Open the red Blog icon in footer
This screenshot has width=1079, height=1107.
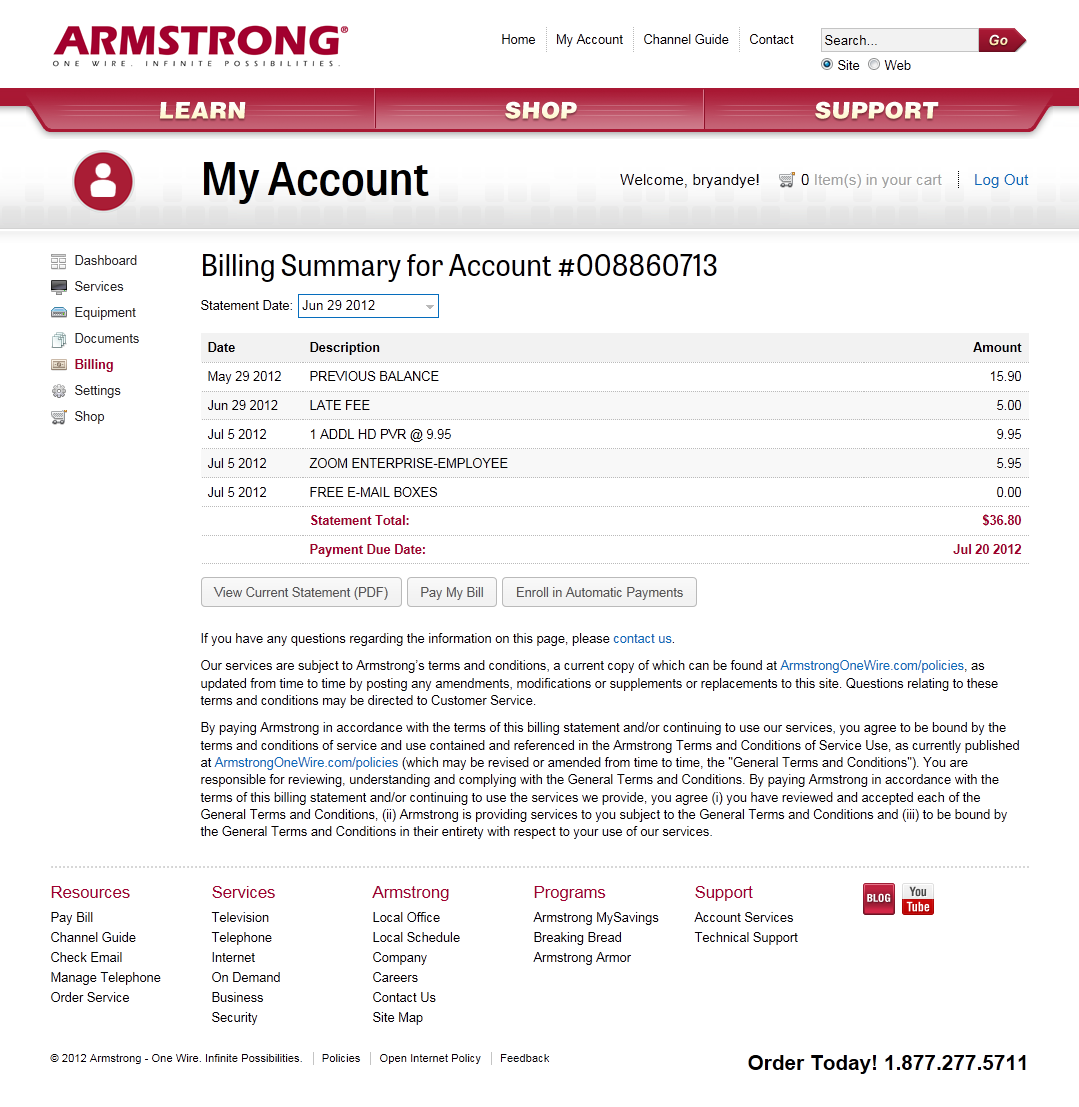[878, 899]
